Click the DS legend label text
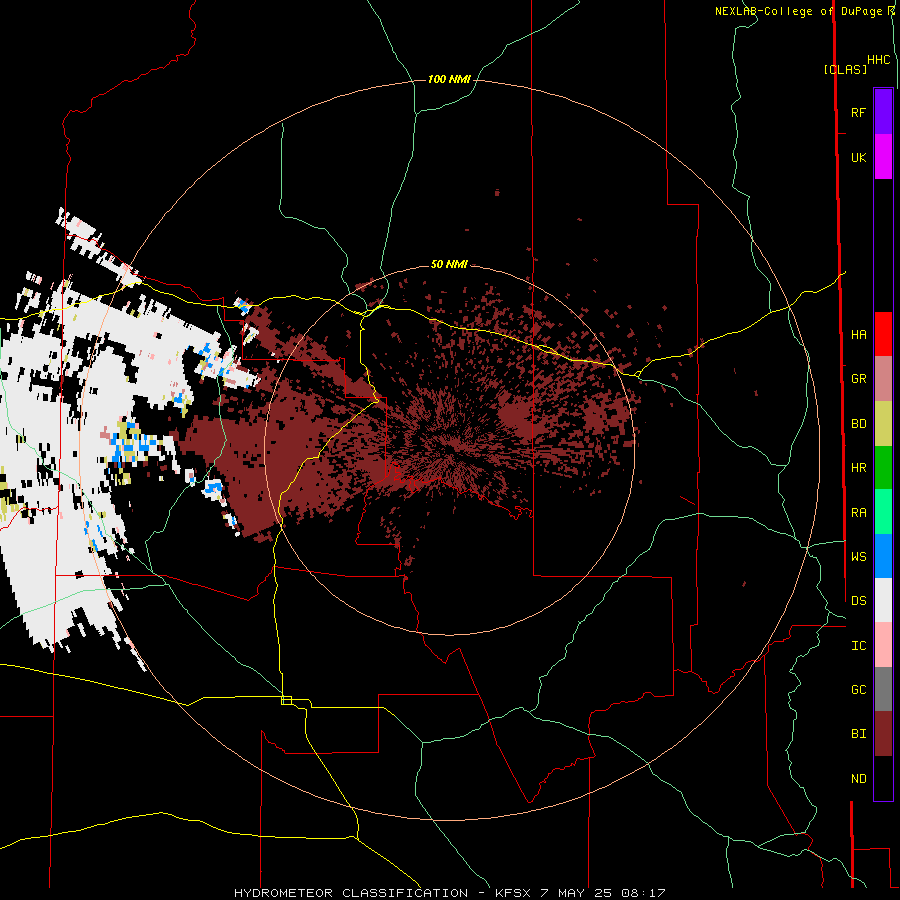The width and height of the screenshot is (900, 900). tap(858, 600)
